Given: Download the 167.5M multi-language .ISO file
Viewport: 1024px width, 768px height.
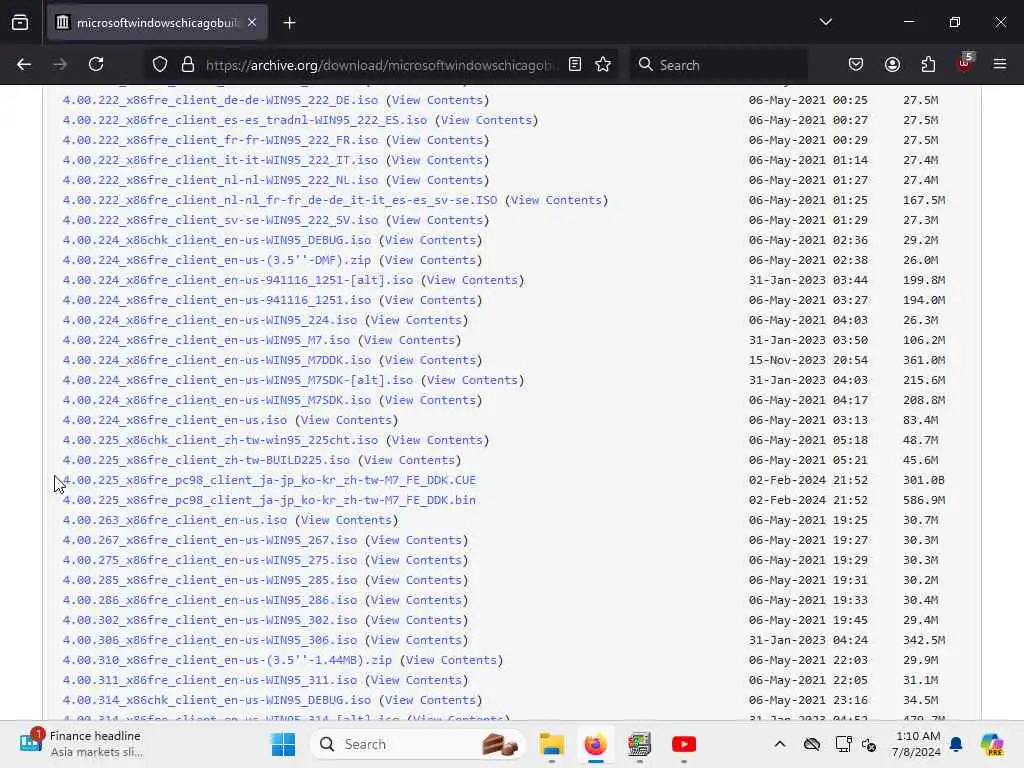Looking at the screenshot, I should (280, 200).
